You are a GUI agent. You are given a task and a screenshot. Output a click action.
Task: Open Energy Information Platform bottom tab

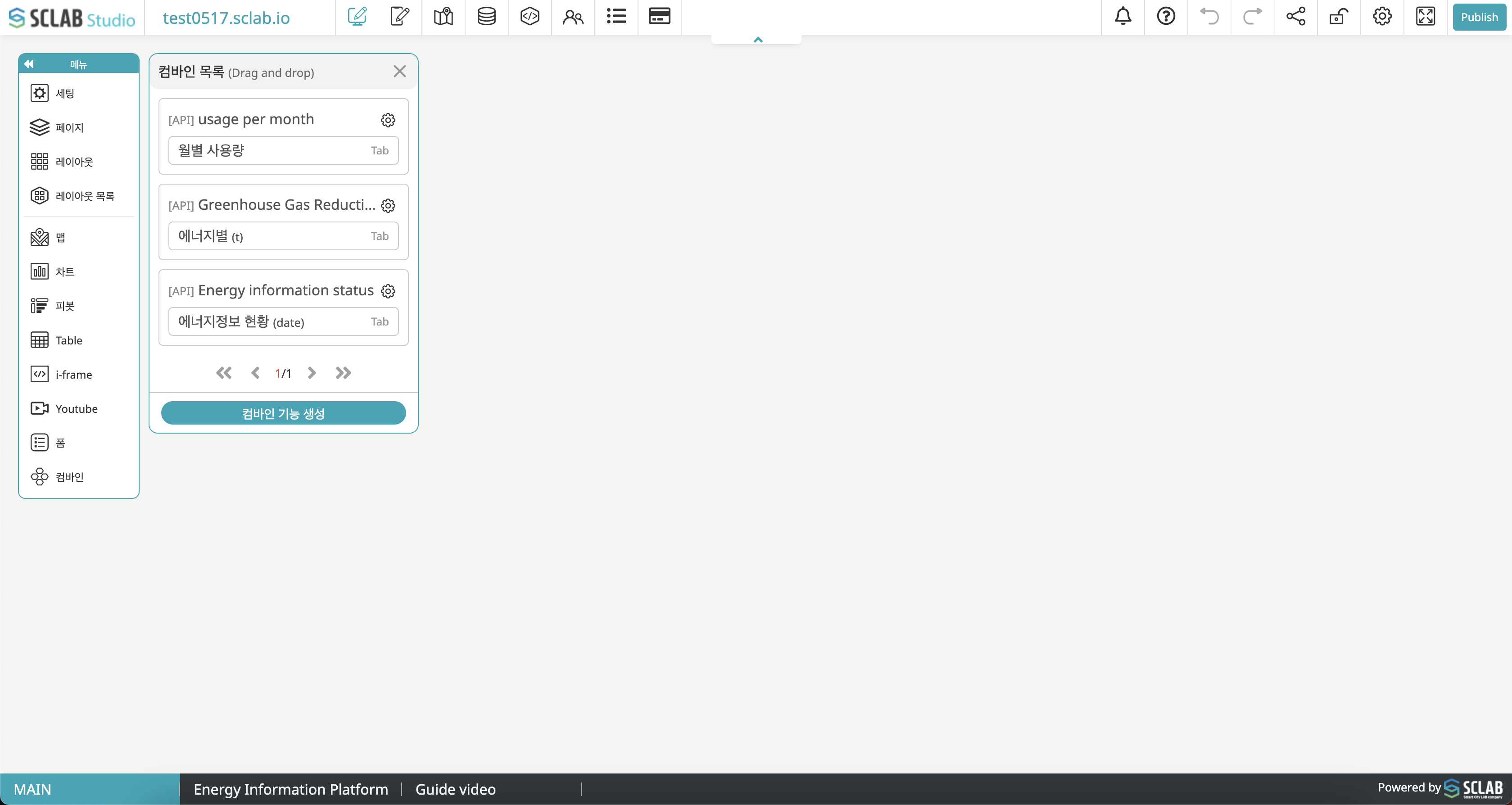(291, 789)
